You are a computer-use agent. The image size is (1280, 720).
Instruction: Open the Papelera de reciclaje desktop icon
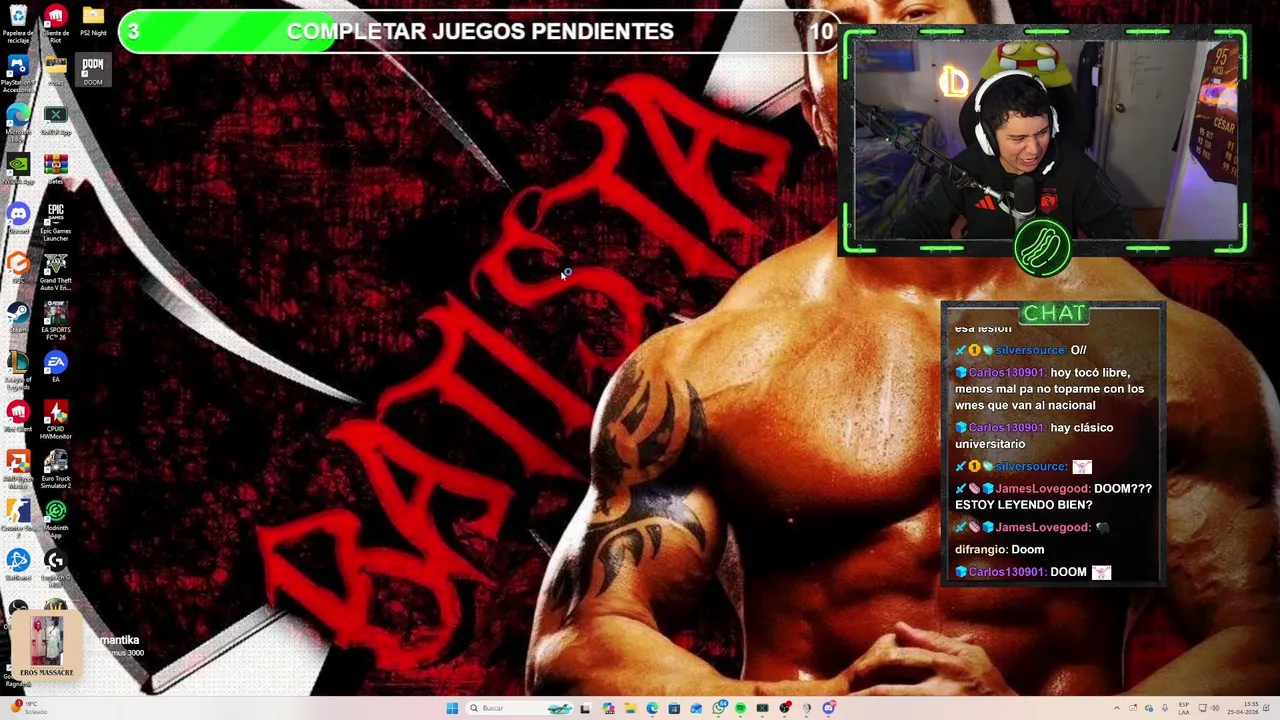pos(18,24)
